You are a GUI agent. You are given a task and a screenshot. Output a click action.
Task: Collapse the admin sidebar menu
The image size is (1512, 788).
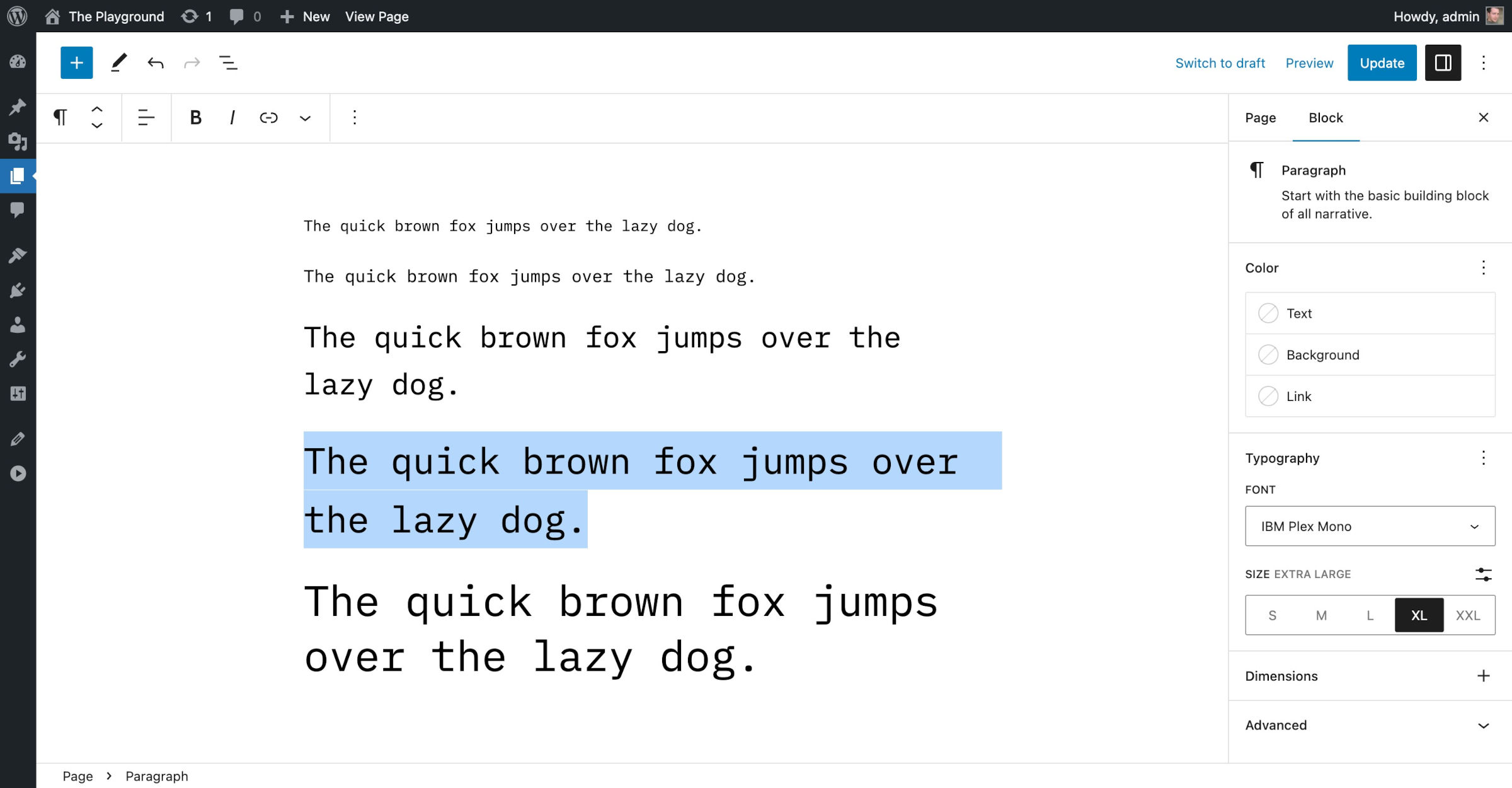click(x=18, y=473)
